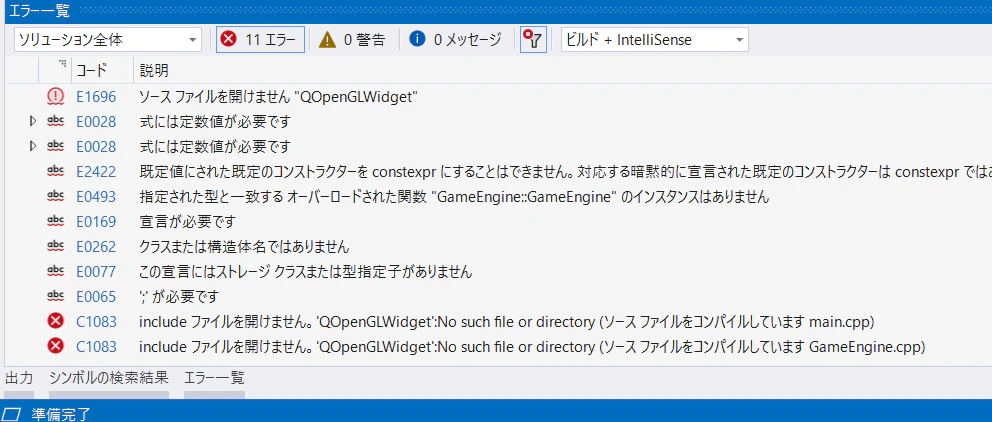Open error code link E0065
Viewport: 992px width, 422px height.
(96, 297)
